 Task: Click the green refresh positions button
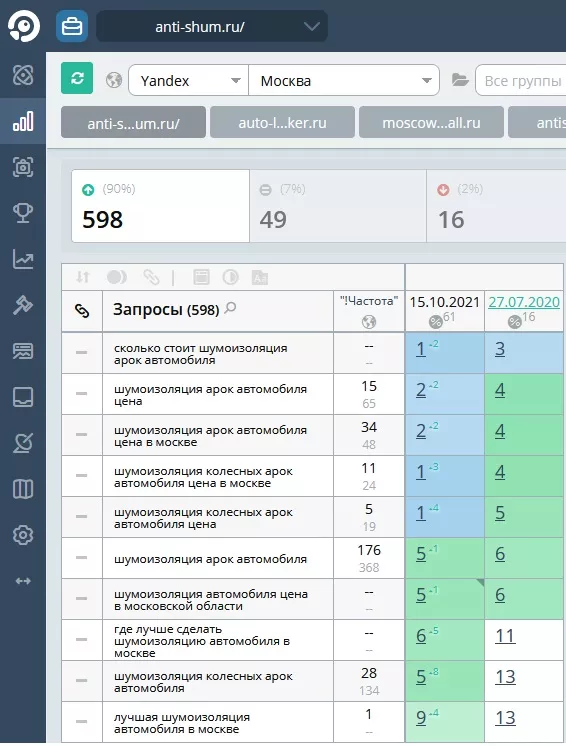pyautogui.click(x=77, y=78)
